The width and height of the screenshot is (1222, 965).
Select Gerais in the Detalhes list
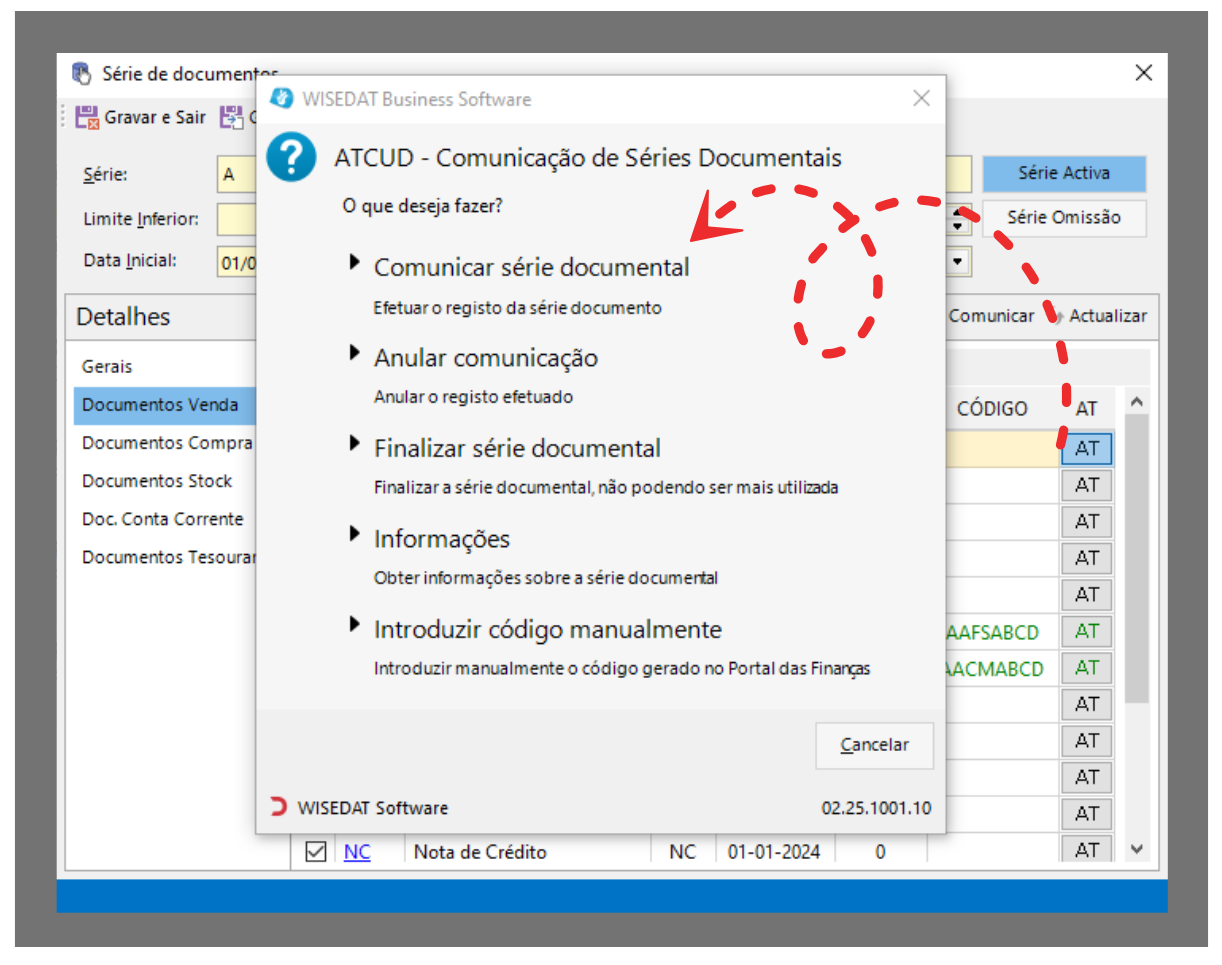click(108, 367)
